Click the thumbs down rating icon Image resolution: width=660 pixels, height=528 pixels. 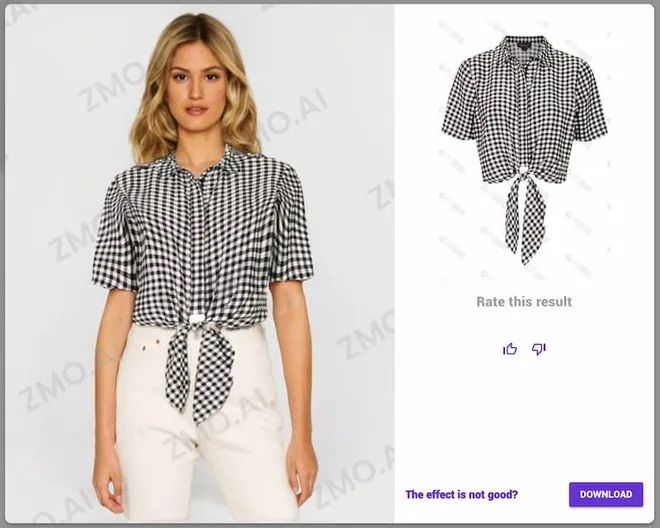[539, 349]
